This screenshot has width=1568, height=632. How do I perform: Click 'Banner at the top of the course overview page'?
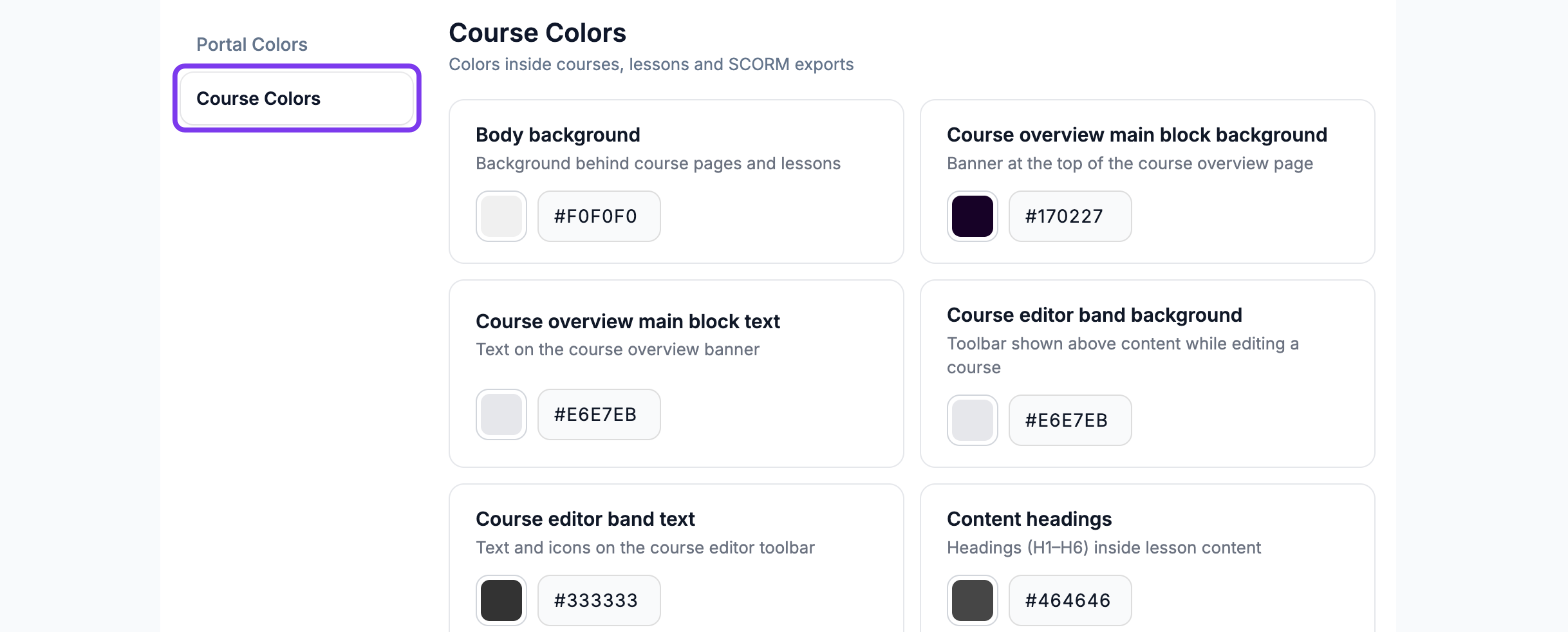point(1130,163)
